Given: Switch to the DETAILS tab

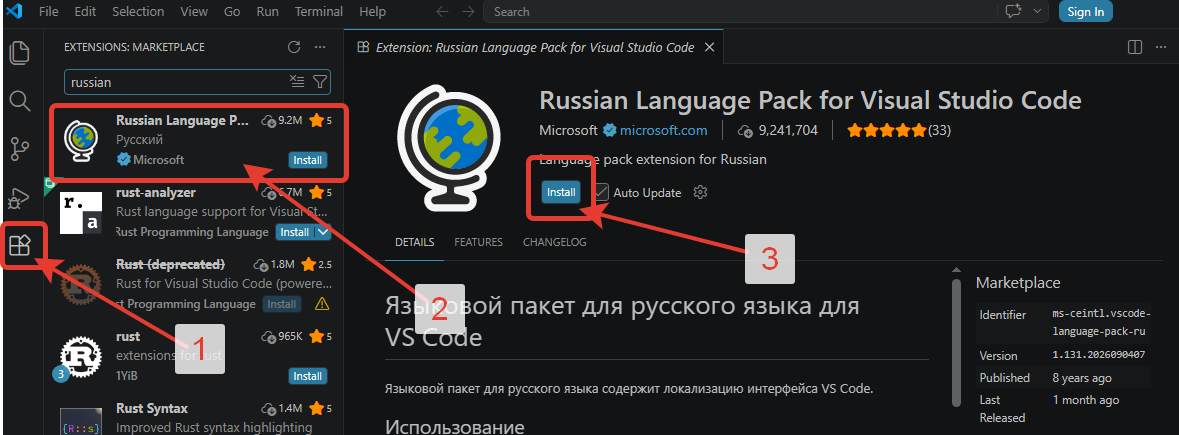Looking at the screenshot, I should point(414,243).
